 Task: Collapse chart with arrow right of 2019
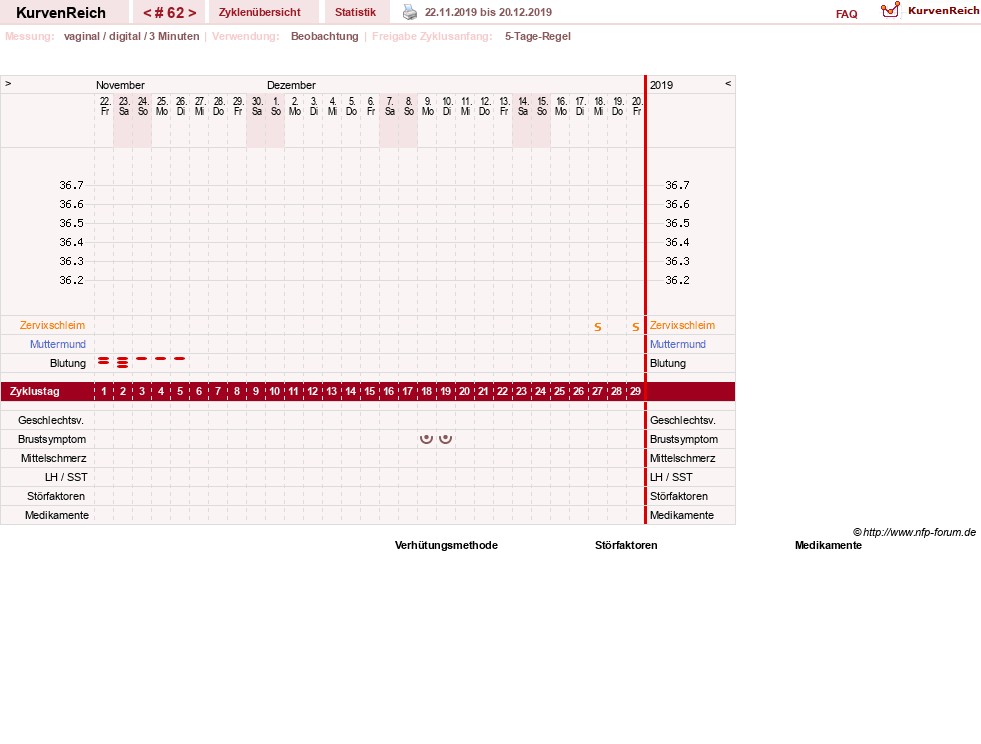tap(728, 83)
